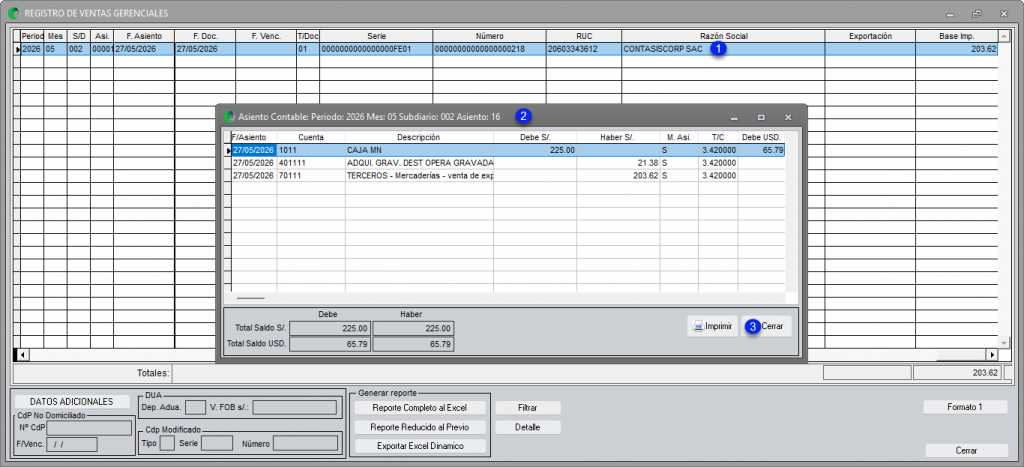
Task: Open the Detalle button
Action: 528,427
